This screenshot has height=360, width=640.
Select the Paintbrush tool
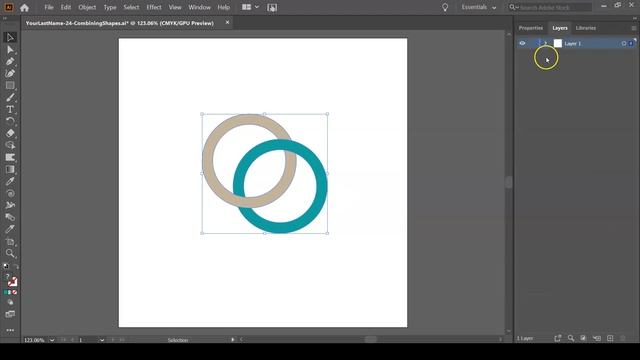[10, 98]
